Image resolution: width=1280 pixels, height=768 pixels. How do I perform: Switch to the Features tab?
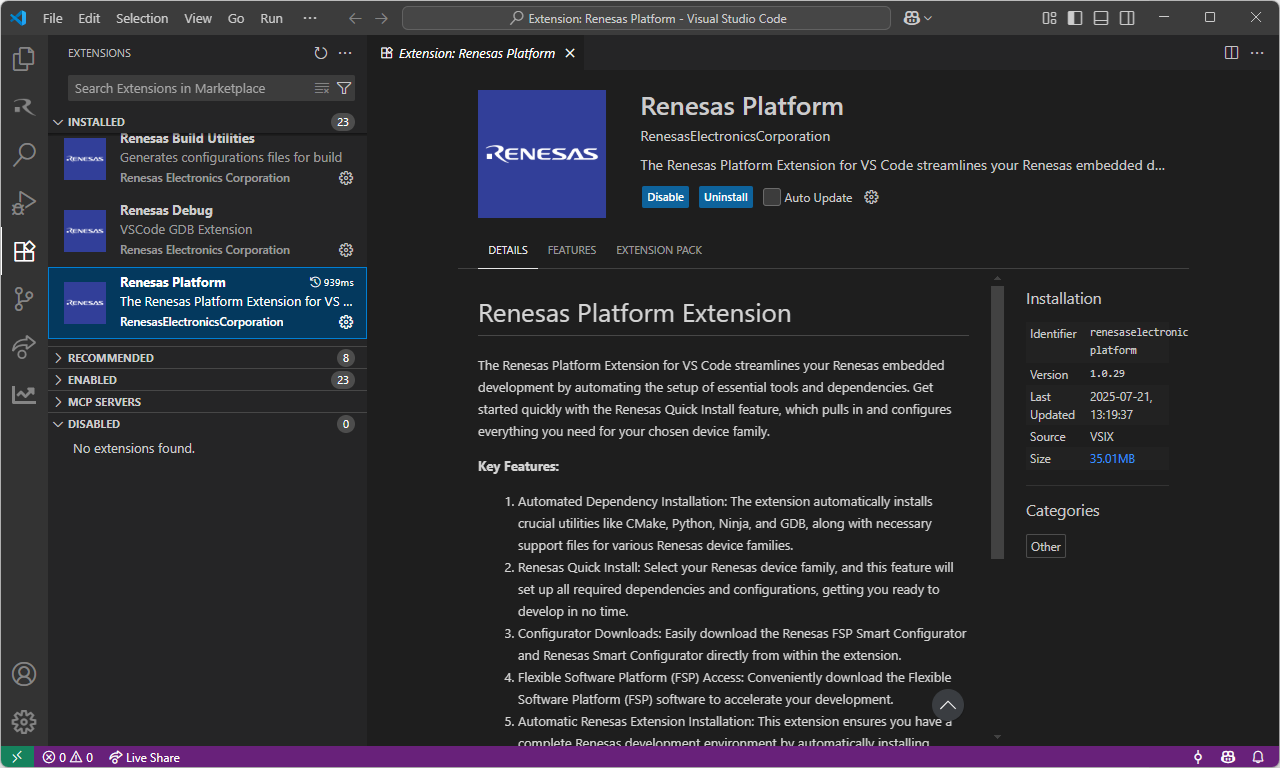572,250
